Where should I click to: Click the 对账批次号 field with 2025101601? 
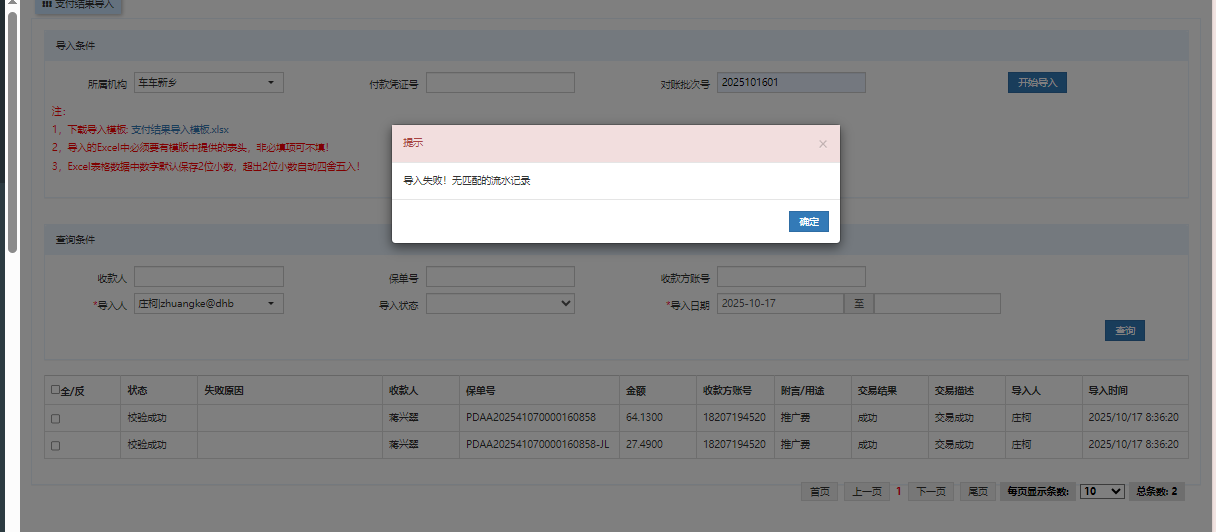[x=791, y=82]
